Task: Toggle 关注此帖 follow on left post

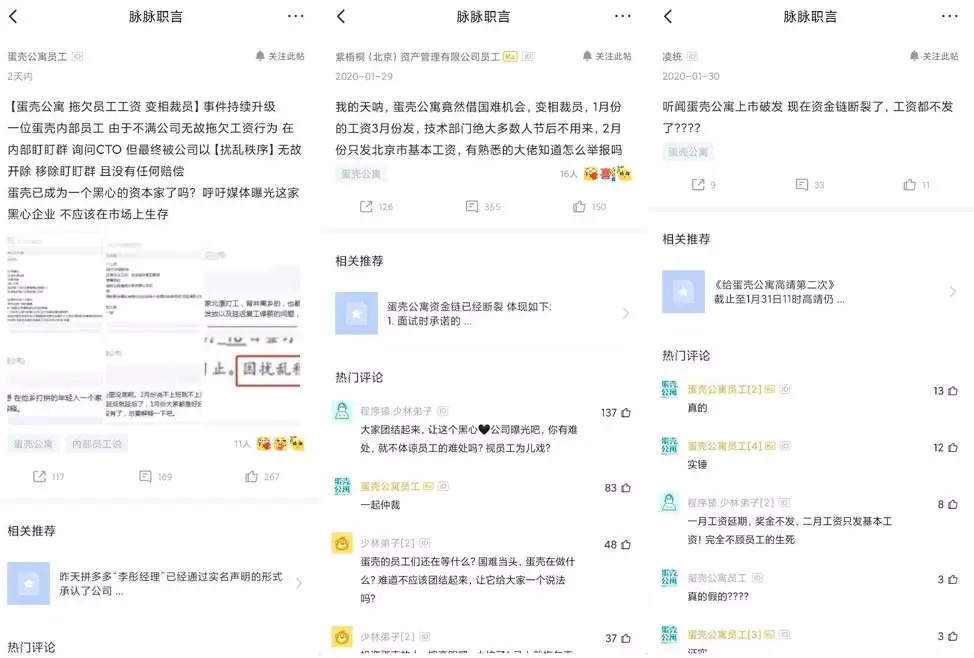Action: pyautogui.click(x=280, y=56)
